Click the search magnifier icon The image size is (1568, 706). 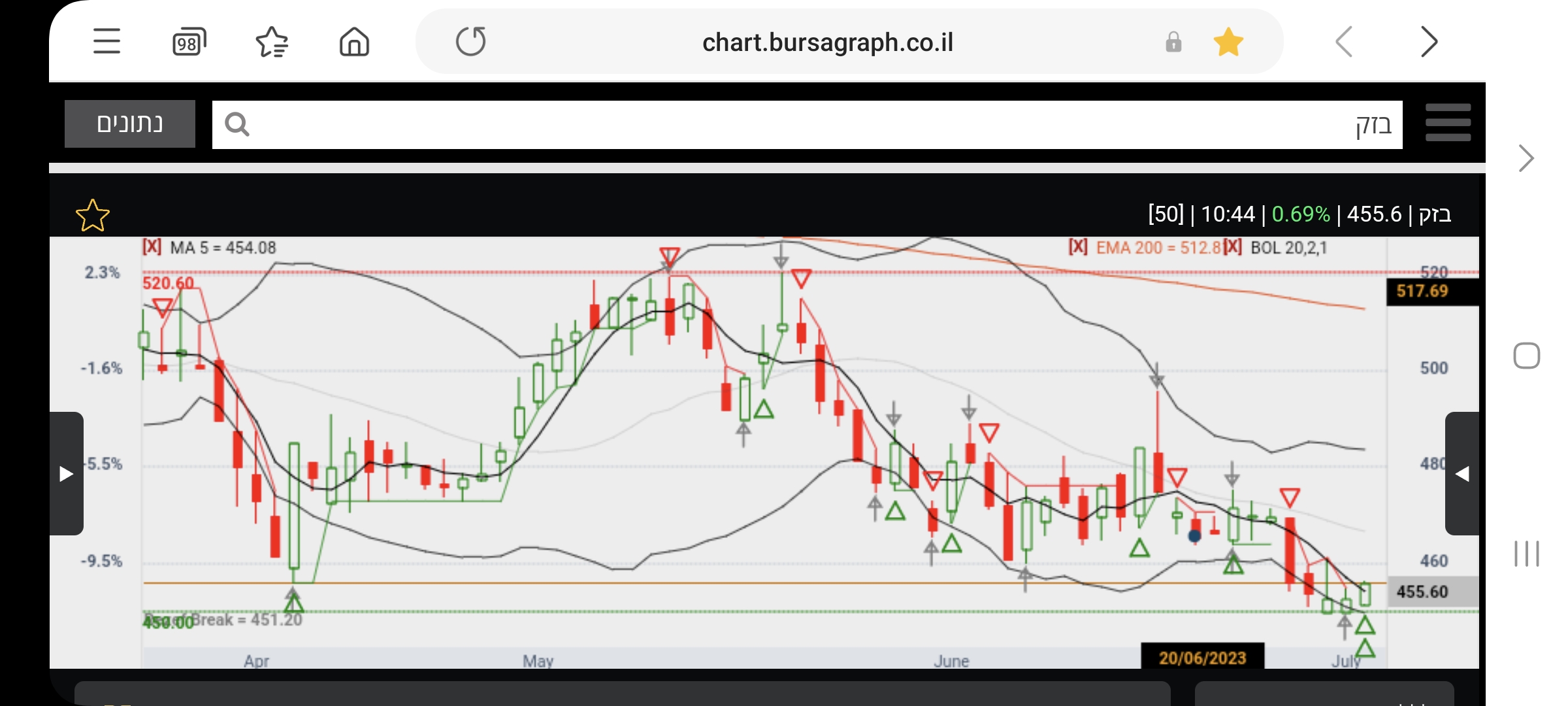point(237,124)
